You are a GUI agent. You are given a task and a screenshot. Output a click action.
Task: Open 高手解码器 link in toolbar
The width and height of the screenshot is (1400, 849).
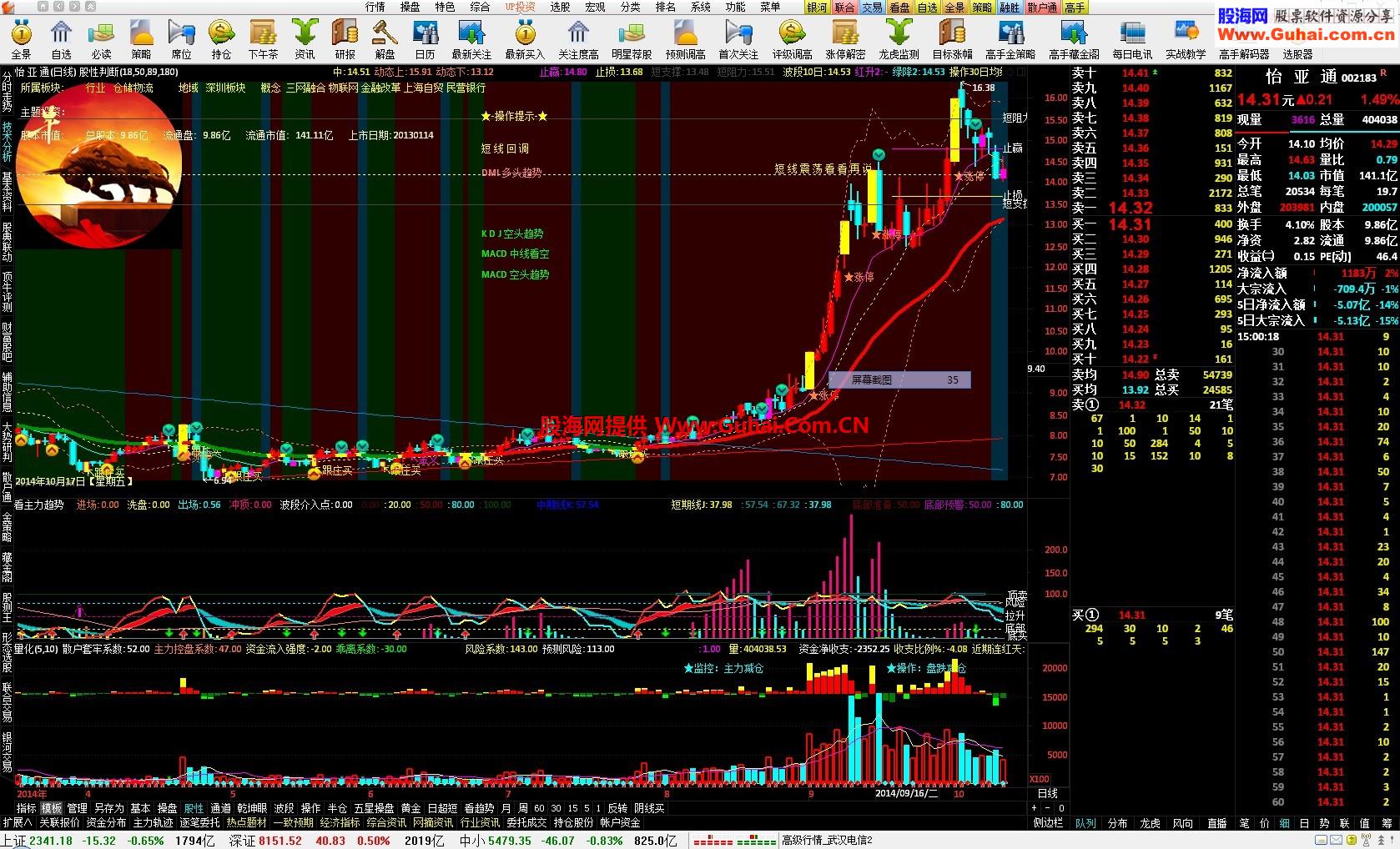(1244, 54)
